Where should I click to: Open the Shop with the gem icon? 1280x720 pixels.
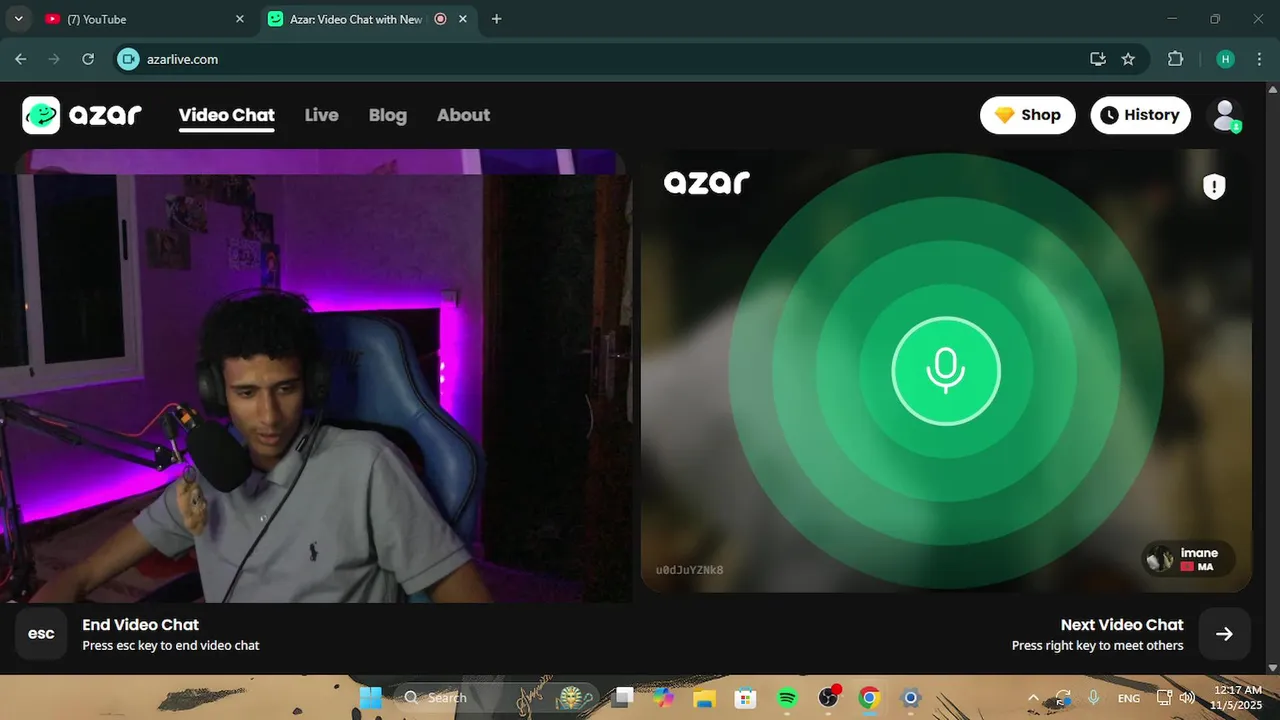[x=1027, y=115]
